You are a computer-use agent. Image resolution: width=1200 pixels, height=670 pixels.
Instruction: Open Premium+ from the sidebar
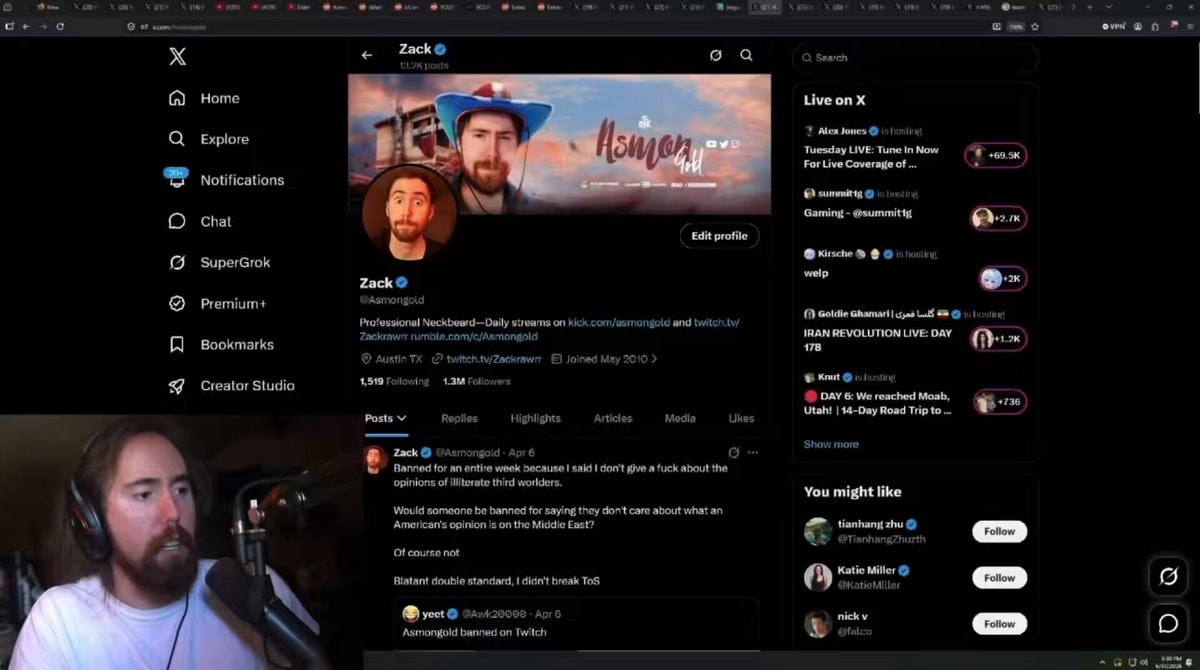(217, 303)
